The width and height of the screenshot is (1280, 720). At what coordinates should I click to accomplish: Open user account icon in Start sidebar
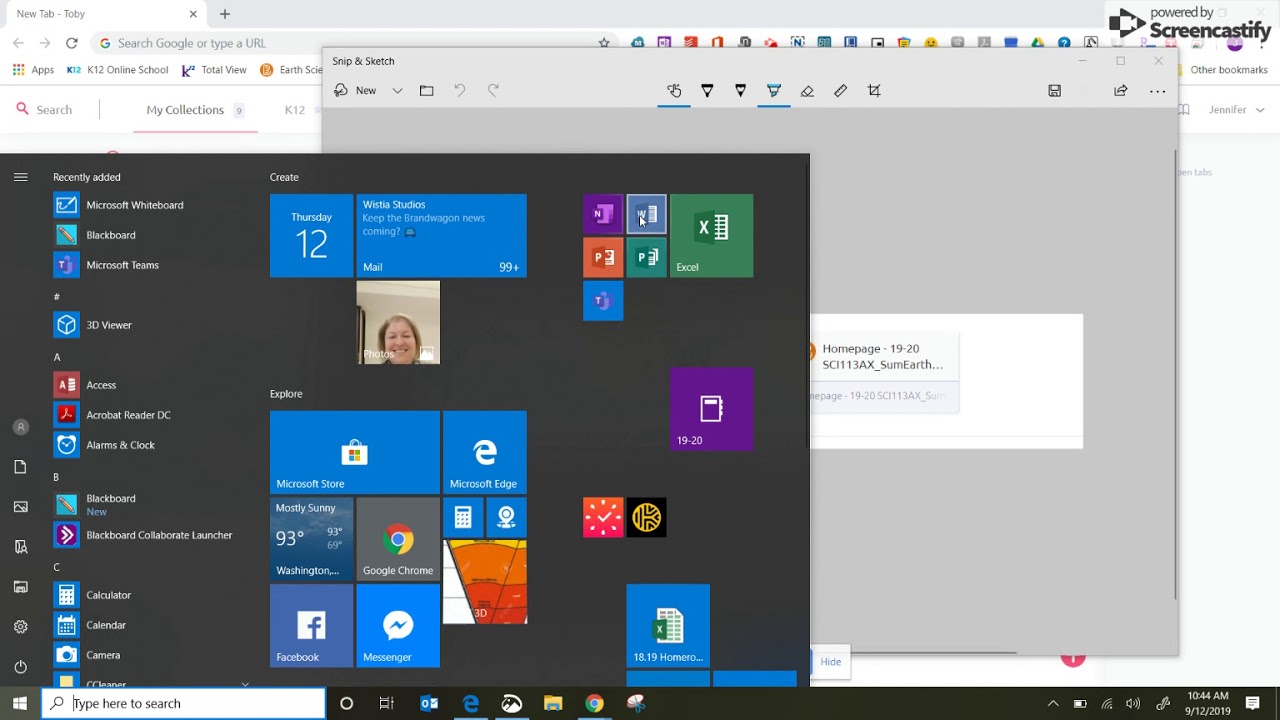click(x=20, y=427)
